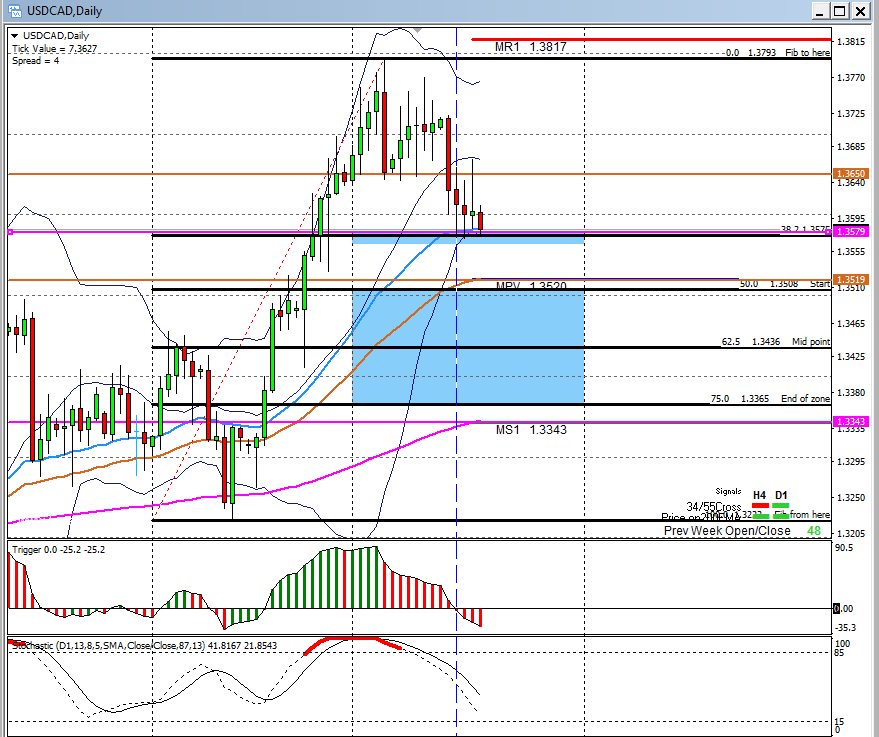
Task: Click the 1.3815 value on price scale
Action: [x=850, y=41]
